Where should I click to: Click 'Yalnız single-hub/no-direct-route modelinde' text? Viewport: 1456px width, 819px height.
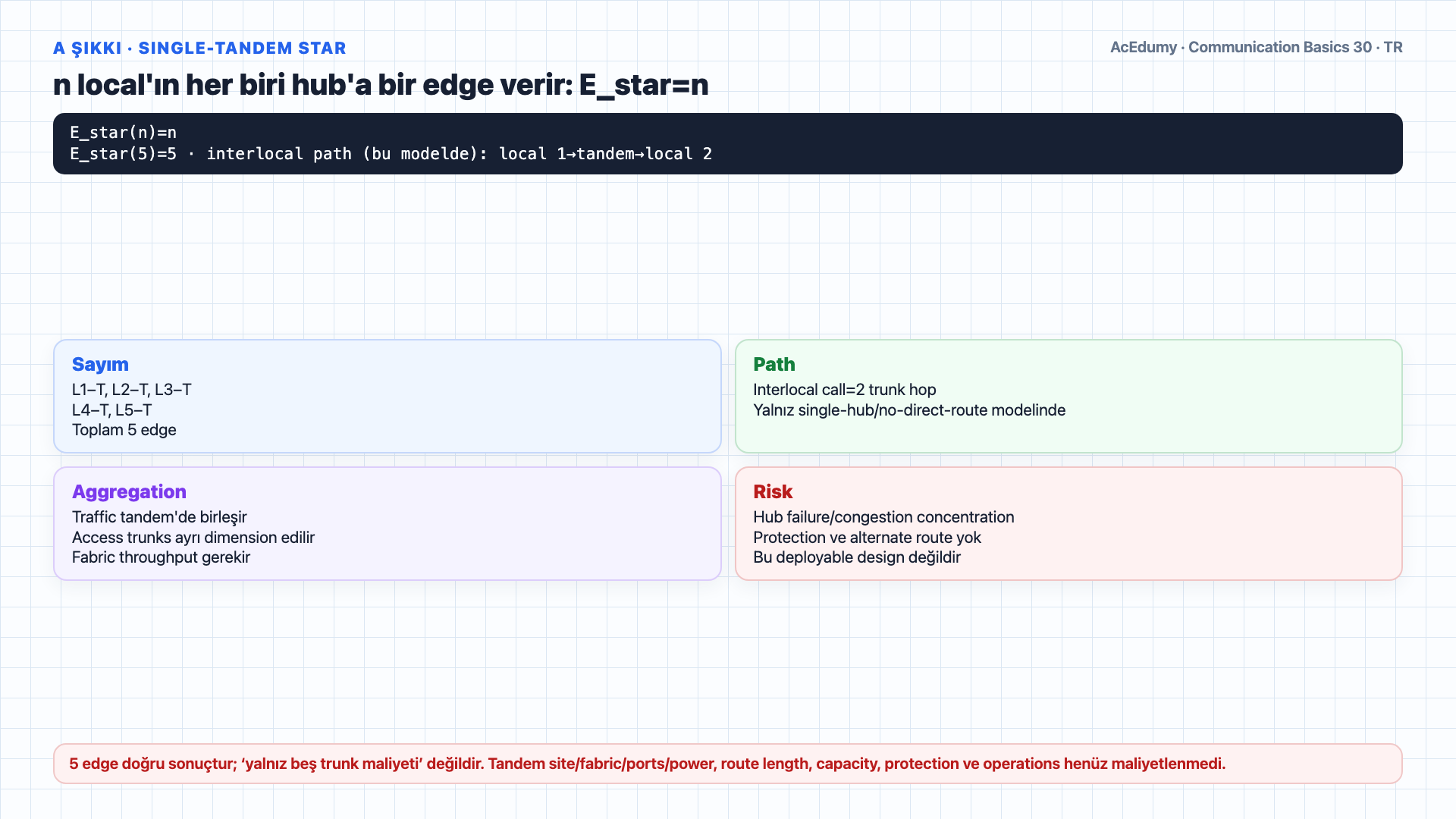coord(908,410)
